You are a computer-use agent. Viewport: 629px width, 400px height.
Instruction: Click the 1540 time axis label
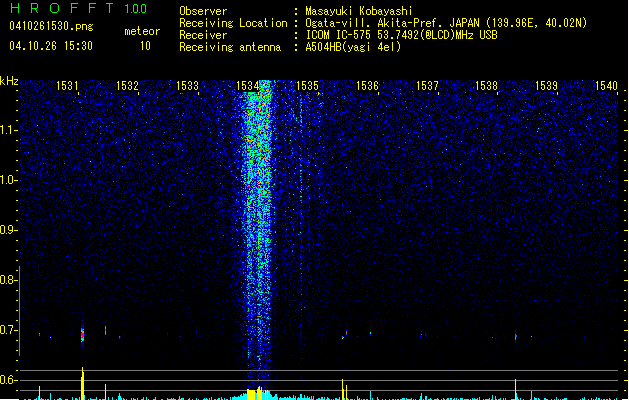(x=606, y=85)
